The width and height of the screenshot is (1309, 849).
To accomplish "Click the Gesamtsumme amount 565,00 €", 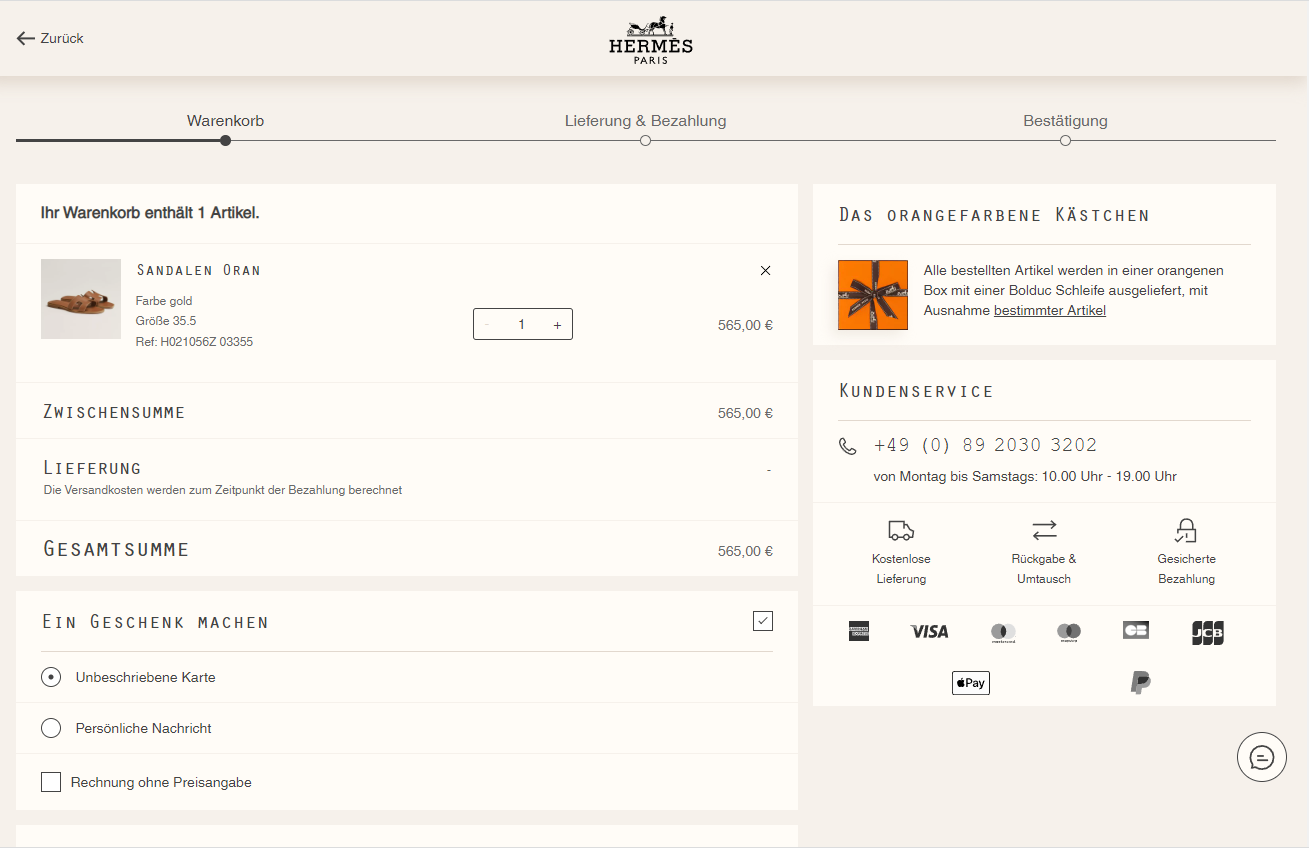I will tap(745, 551).
